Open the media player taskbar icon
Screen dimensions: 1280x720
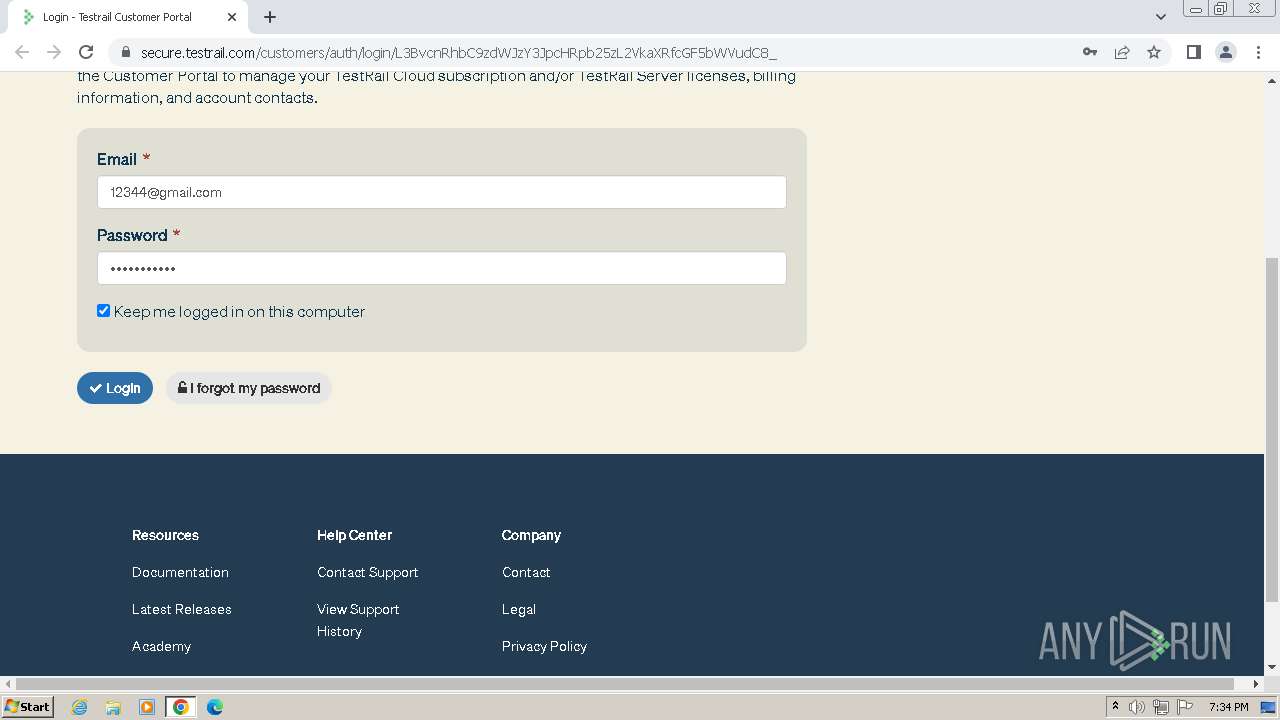147,707
